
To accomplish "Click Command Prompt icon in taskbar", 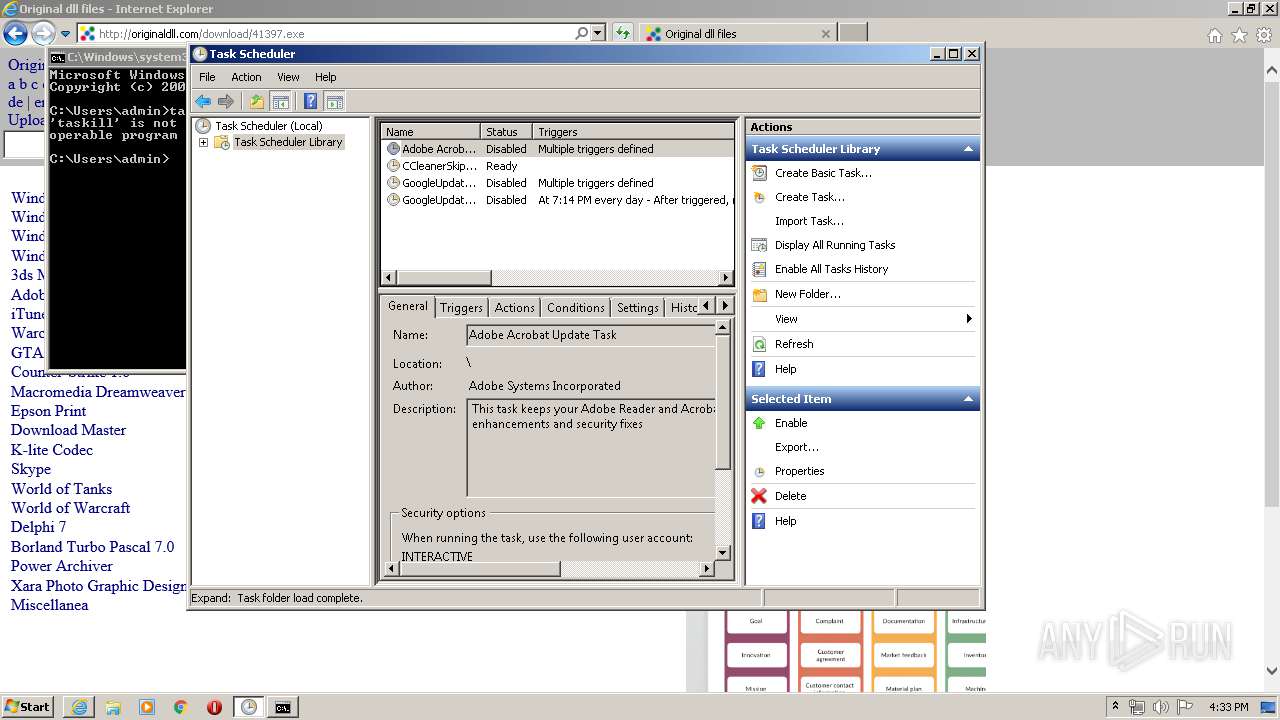I will click(x=283, y=707).
